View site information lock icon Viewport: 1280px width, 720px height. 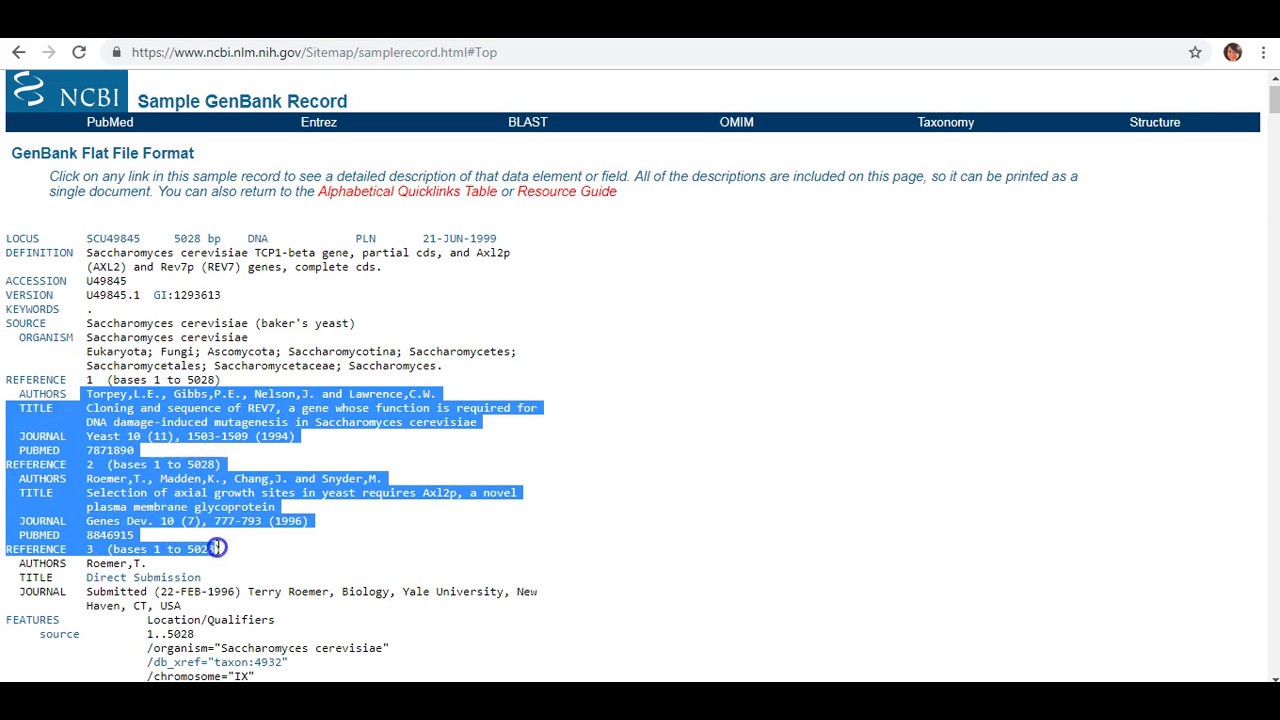117,52
